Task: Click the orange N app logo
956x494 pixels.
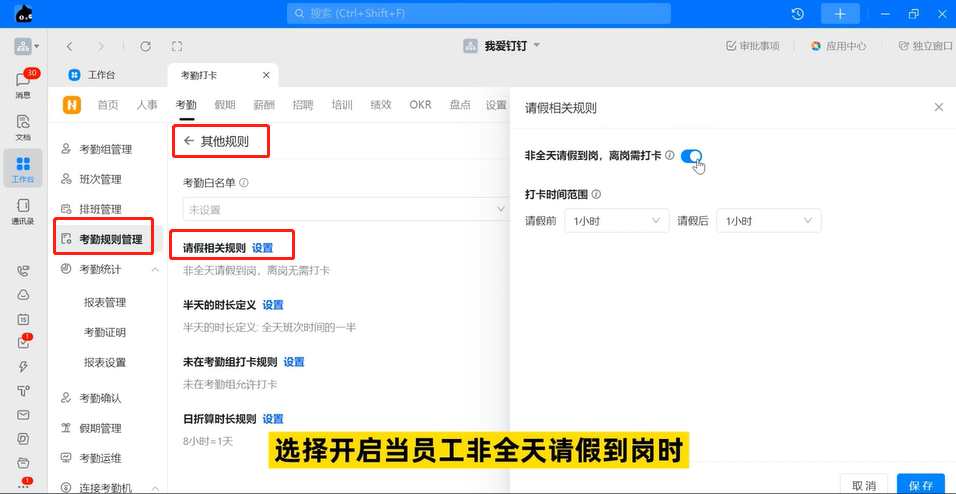Action: coord(72,105)
